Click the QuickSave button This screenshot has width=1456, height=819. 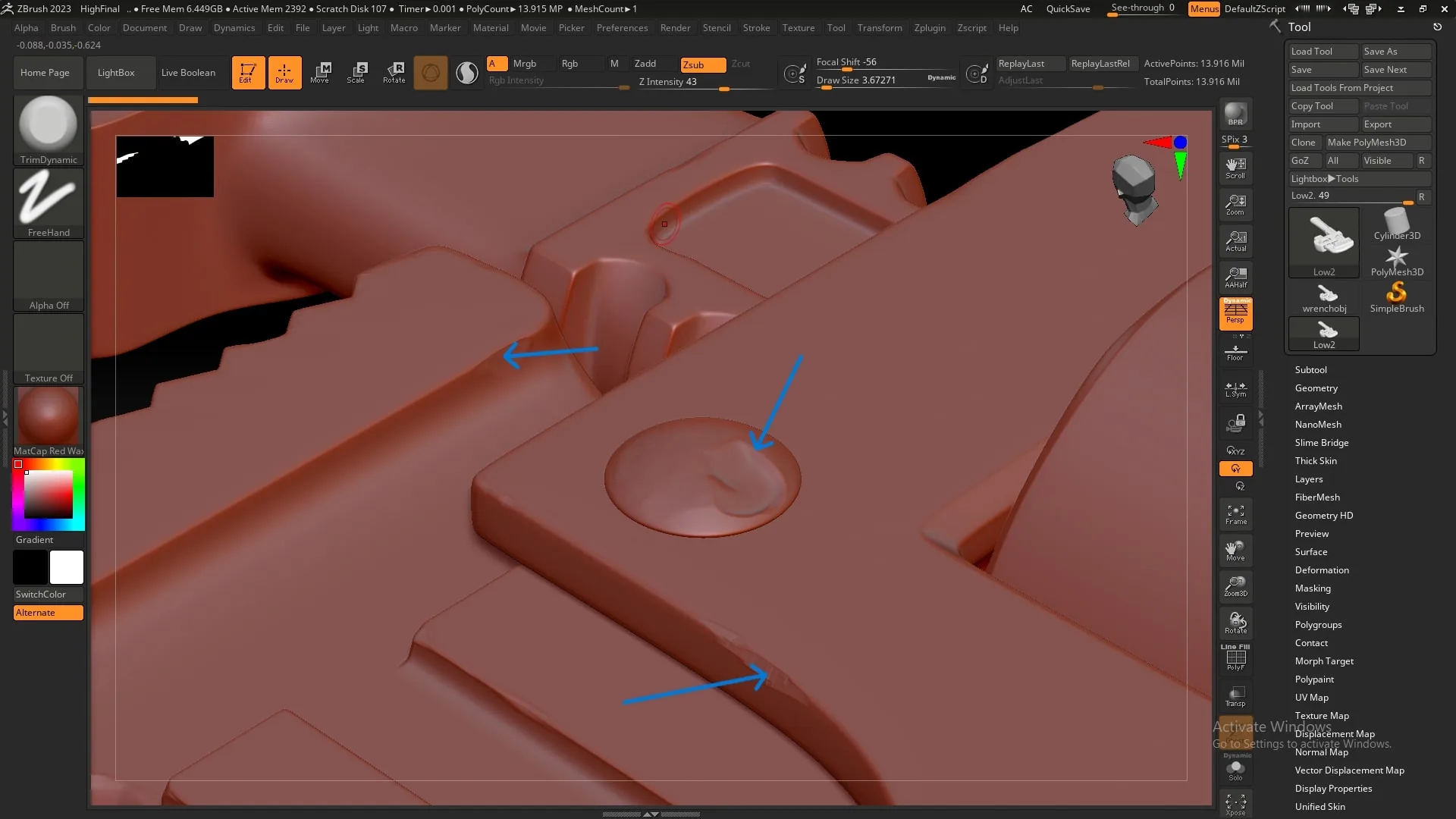click(x=1068, y=9)
